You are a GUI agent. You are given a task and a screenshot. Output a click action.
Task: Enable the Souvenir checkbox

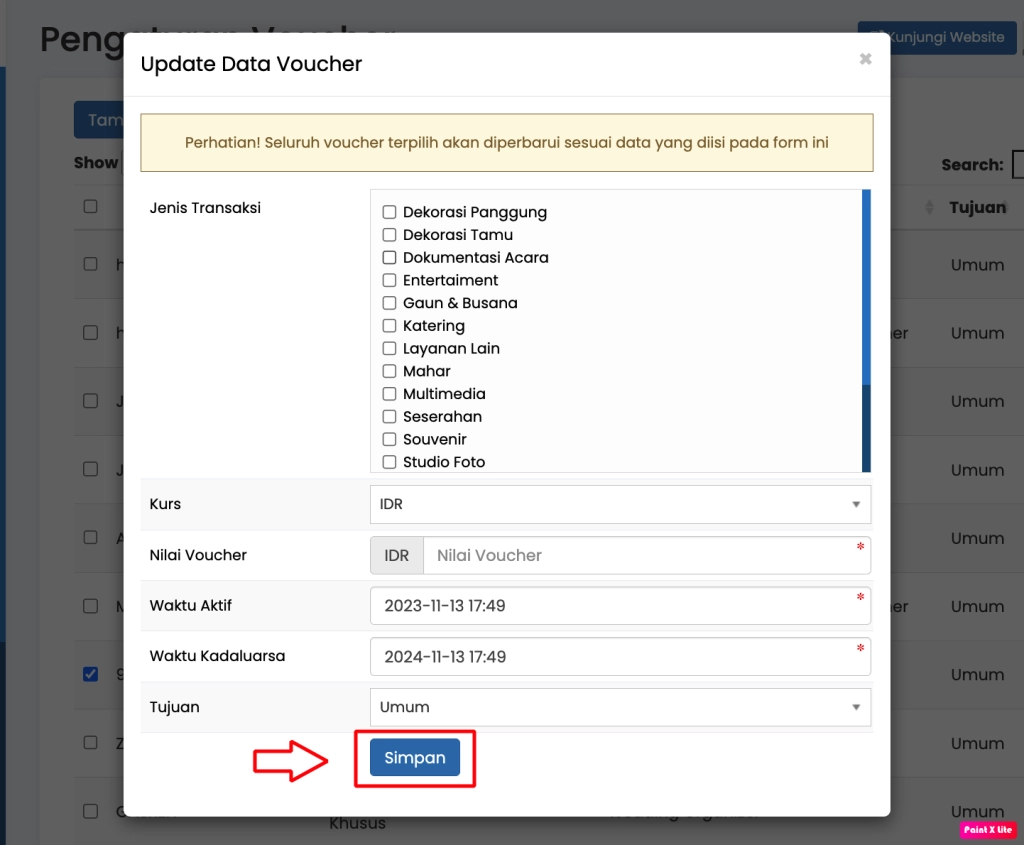[x=389, y=439]
